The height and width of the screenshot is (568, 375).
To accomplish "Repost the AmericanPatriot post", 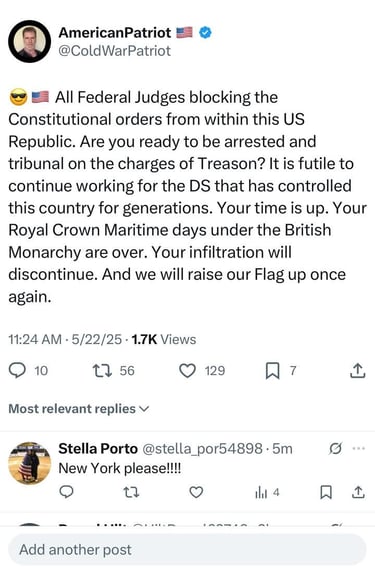I will 102,371.
